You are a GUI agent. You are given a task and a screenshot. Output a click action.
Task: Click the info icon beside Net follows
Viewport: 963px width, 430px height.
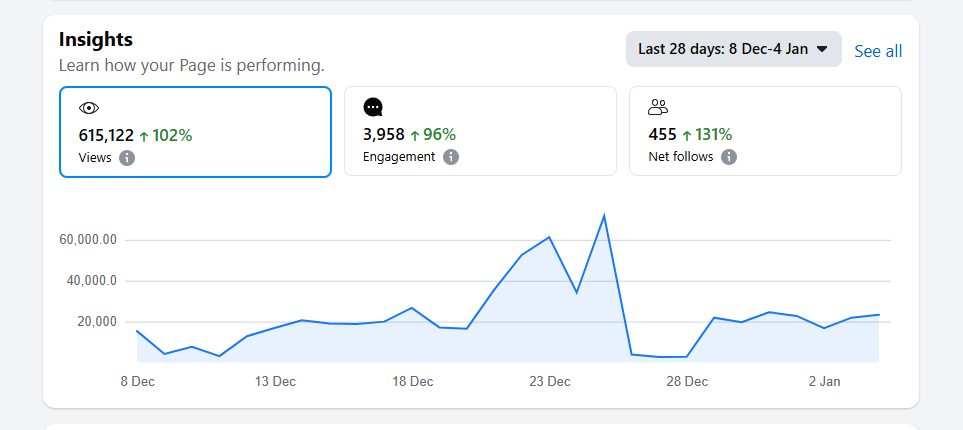click(729, 157)
